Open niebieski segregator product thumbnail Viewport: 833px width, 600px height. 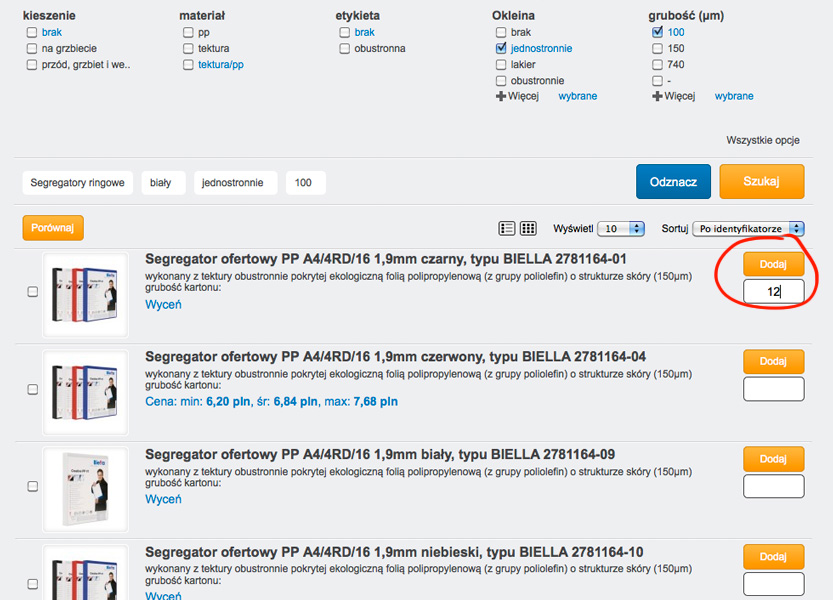click(85, 573)
